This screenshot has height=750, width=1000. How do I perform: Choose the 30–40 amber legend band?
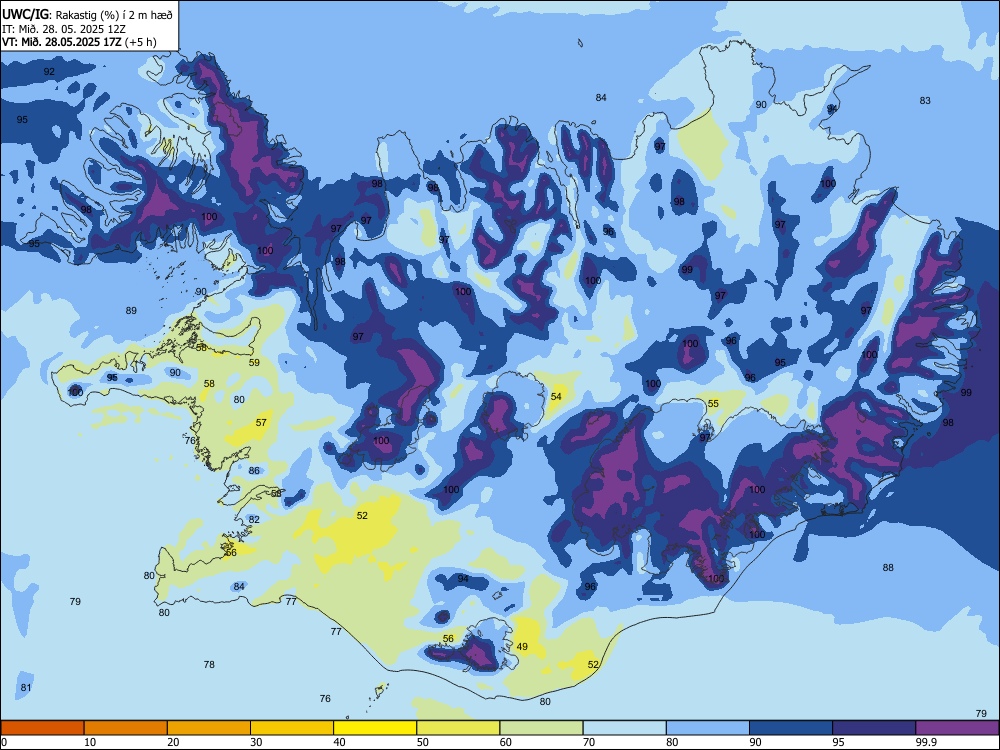(292, 728)
